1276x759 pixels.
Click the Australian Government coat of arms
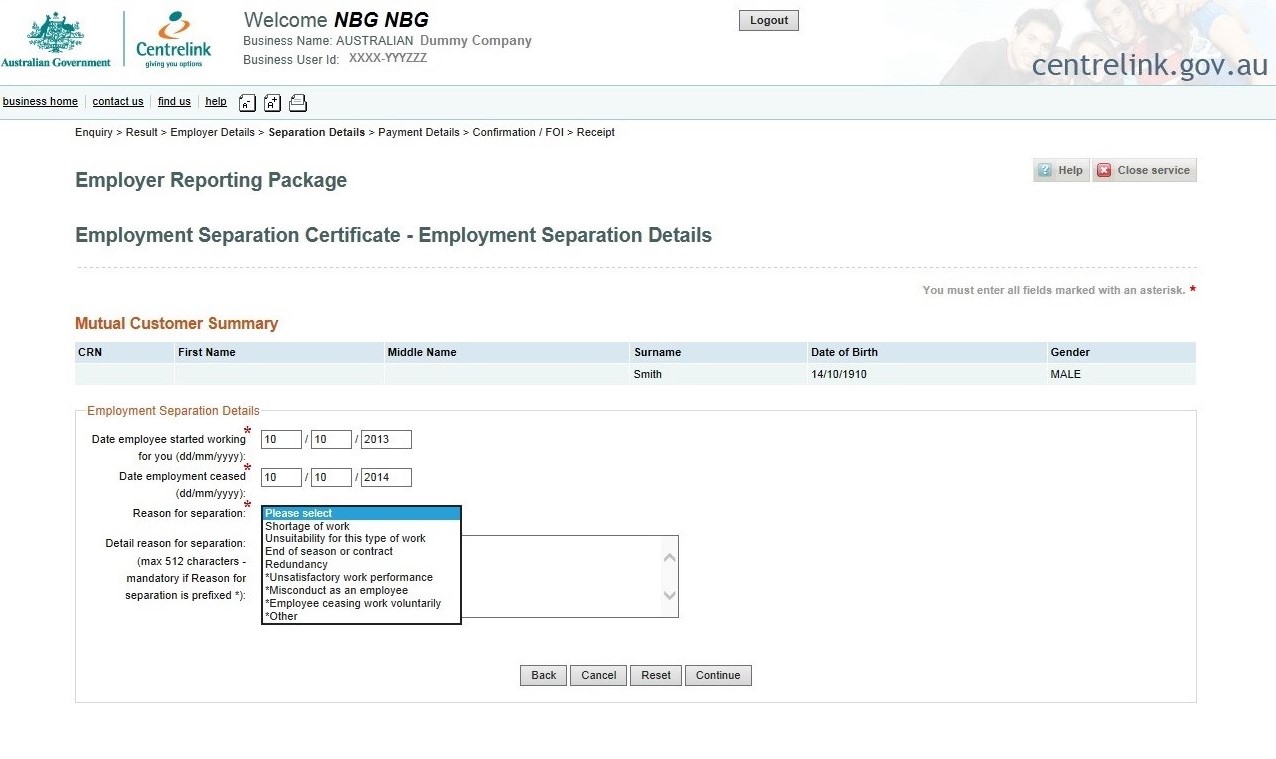(57, 37)
